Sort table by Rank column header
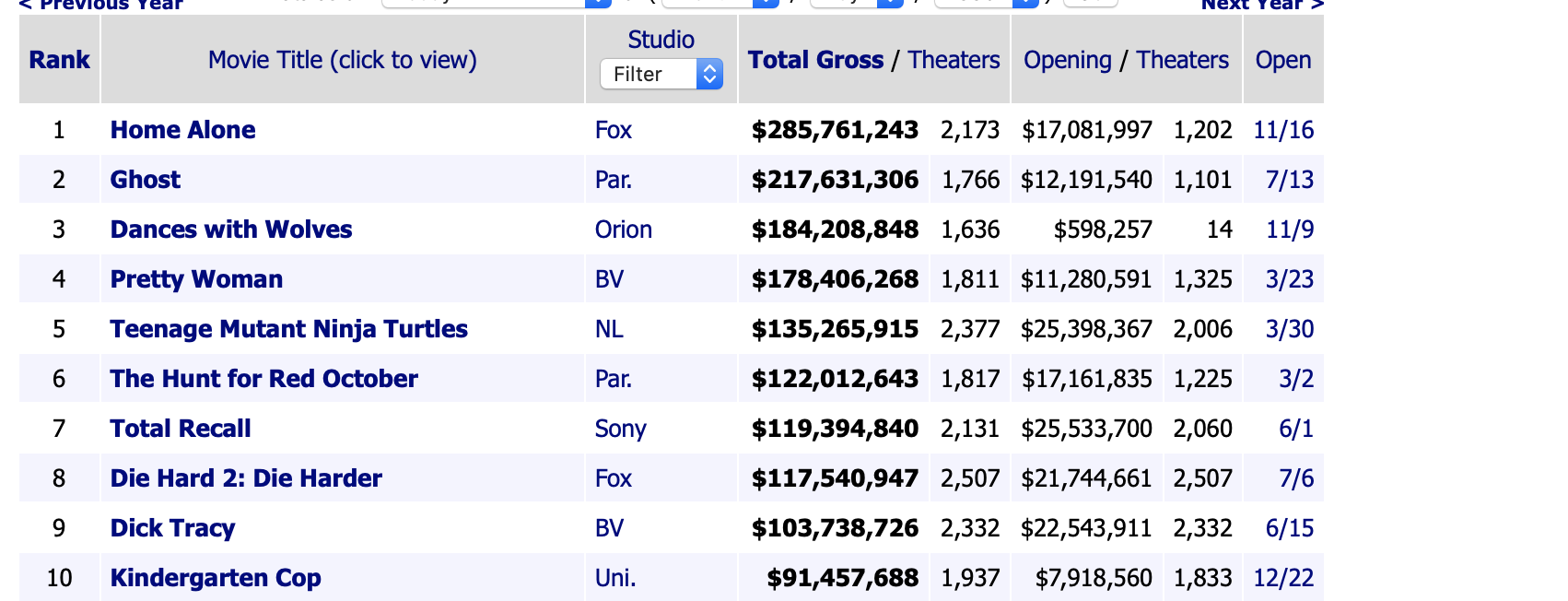The image size is (1568, 601). point(59,60)
